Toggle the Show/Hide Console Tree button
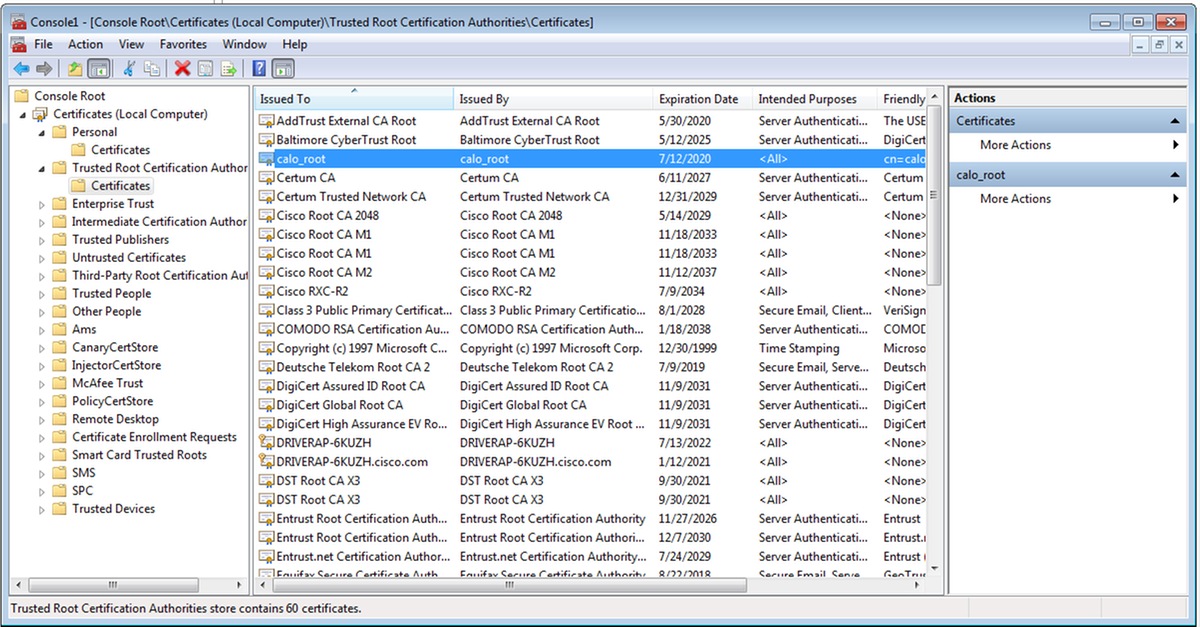1200x627 pixels. pyautogui.click(x=99, y=69)
